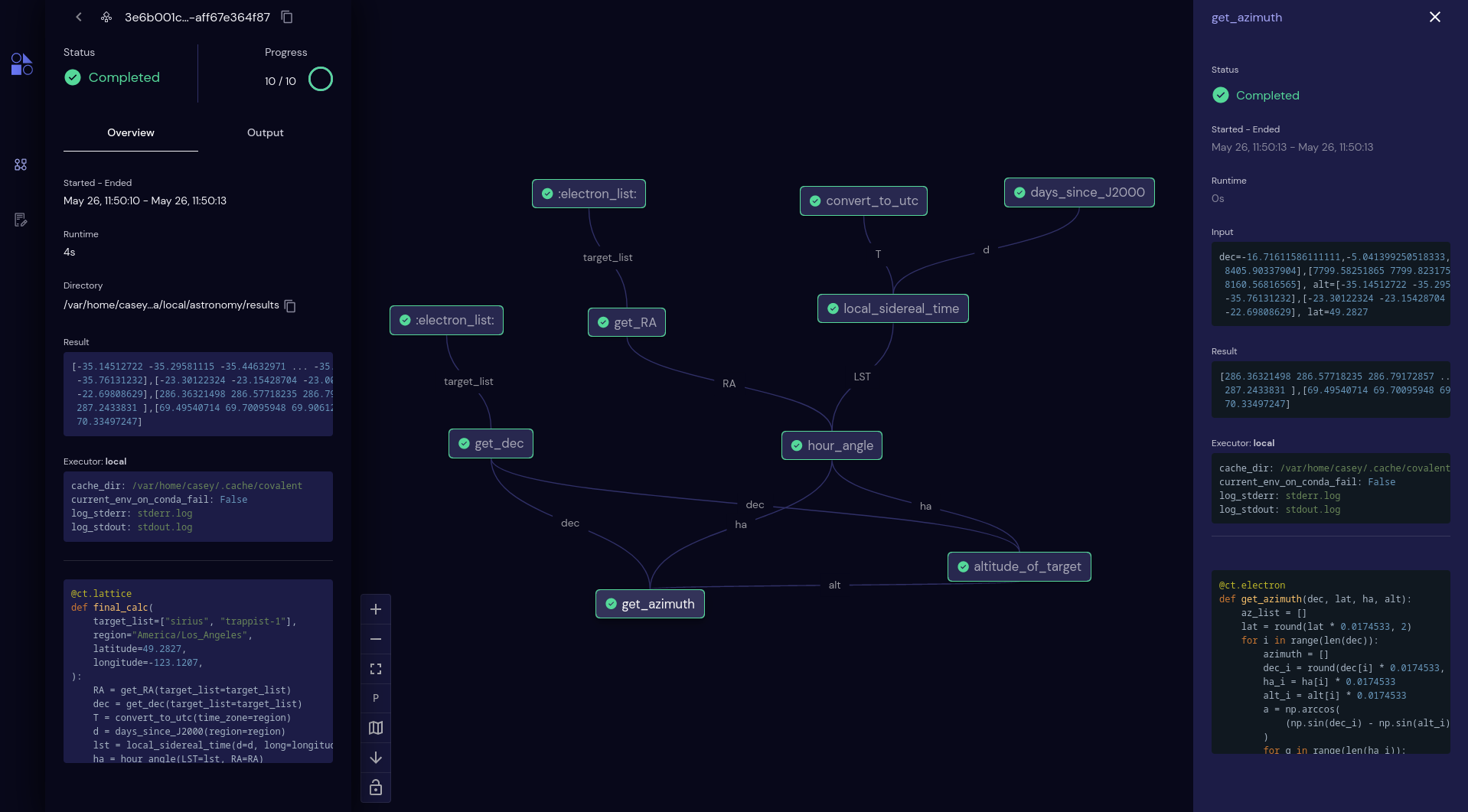Zoom in on the graph with the plus icon
1468x812 pixels.
click(x=375, y=608)
